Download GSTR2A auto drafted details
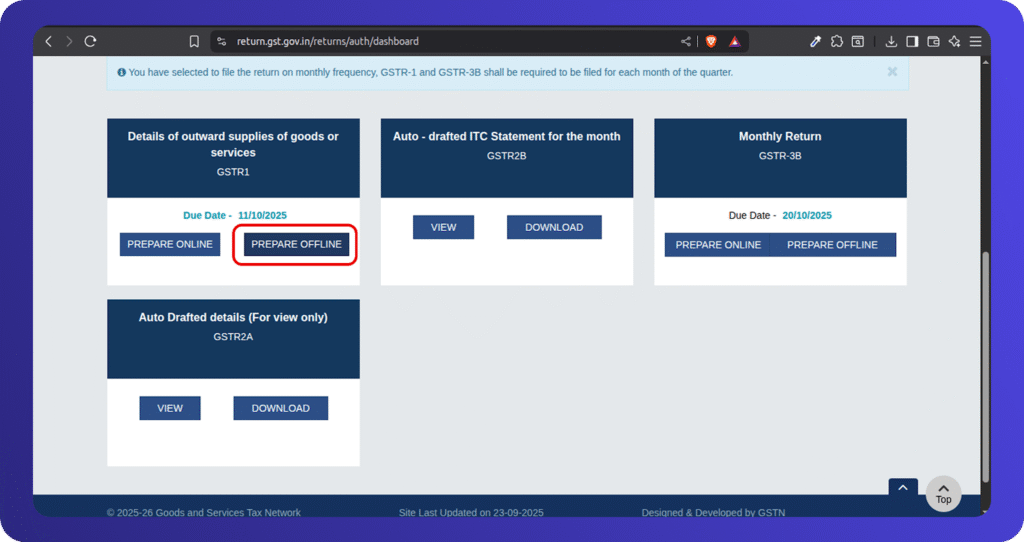Viewport: 1024px width, 542px height. 280,408
